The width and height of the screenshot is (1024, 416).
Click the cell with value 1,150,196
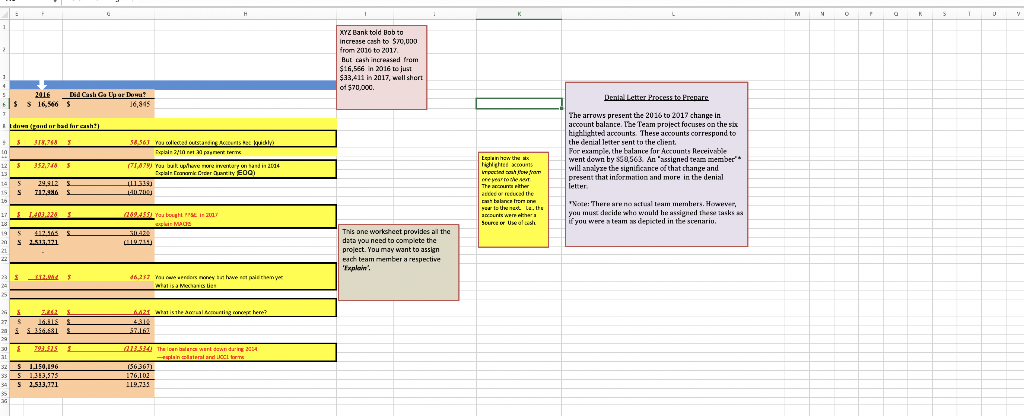click(x=44, y=367)
